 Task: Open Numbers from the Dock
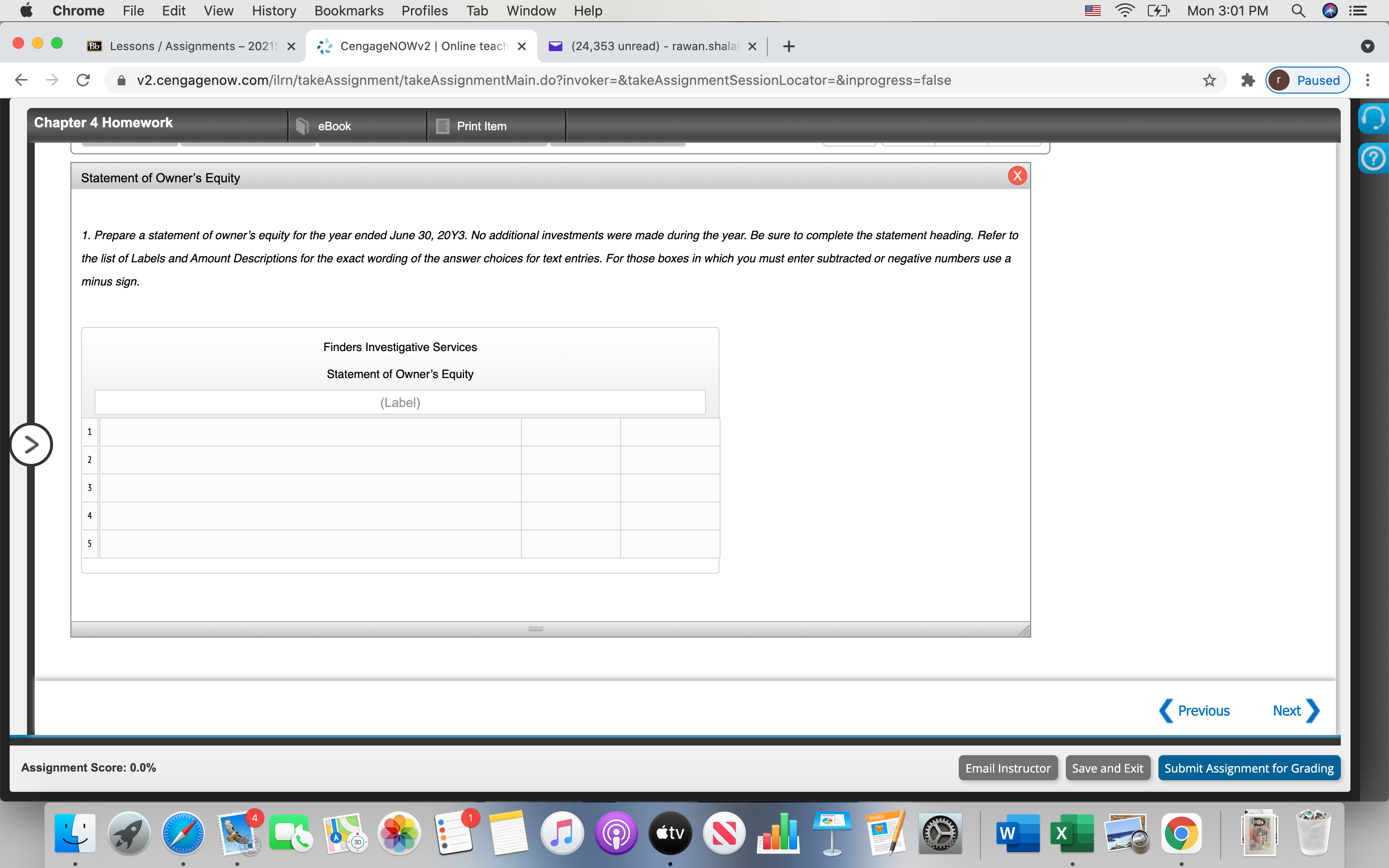pos(778,832)
